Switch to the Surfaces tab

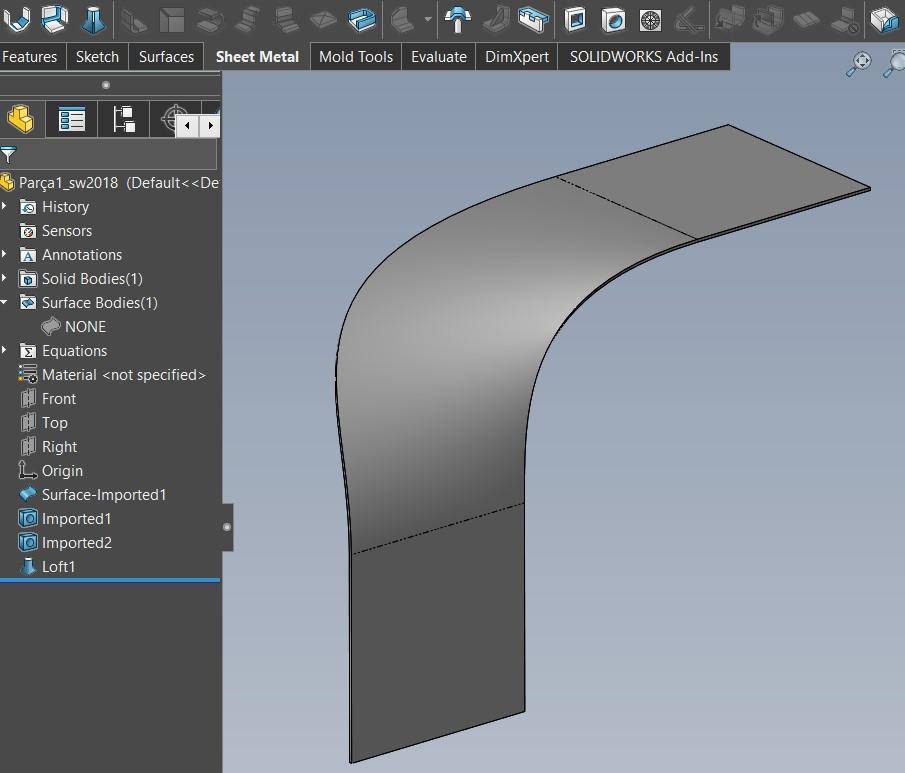[x=166, y=57]
